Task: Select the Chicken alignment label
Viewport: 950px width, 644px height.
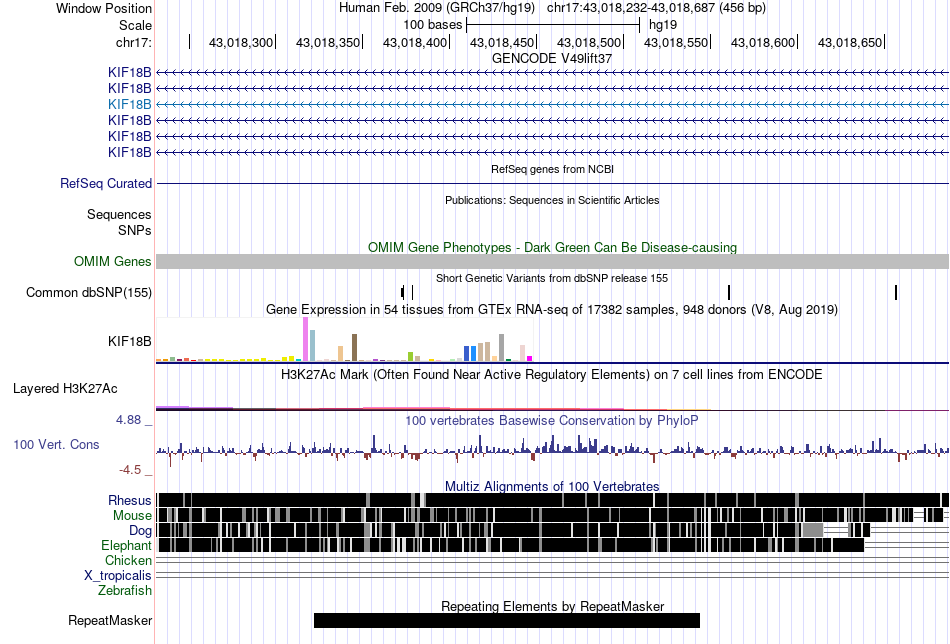Action: (x=128, y=560)
